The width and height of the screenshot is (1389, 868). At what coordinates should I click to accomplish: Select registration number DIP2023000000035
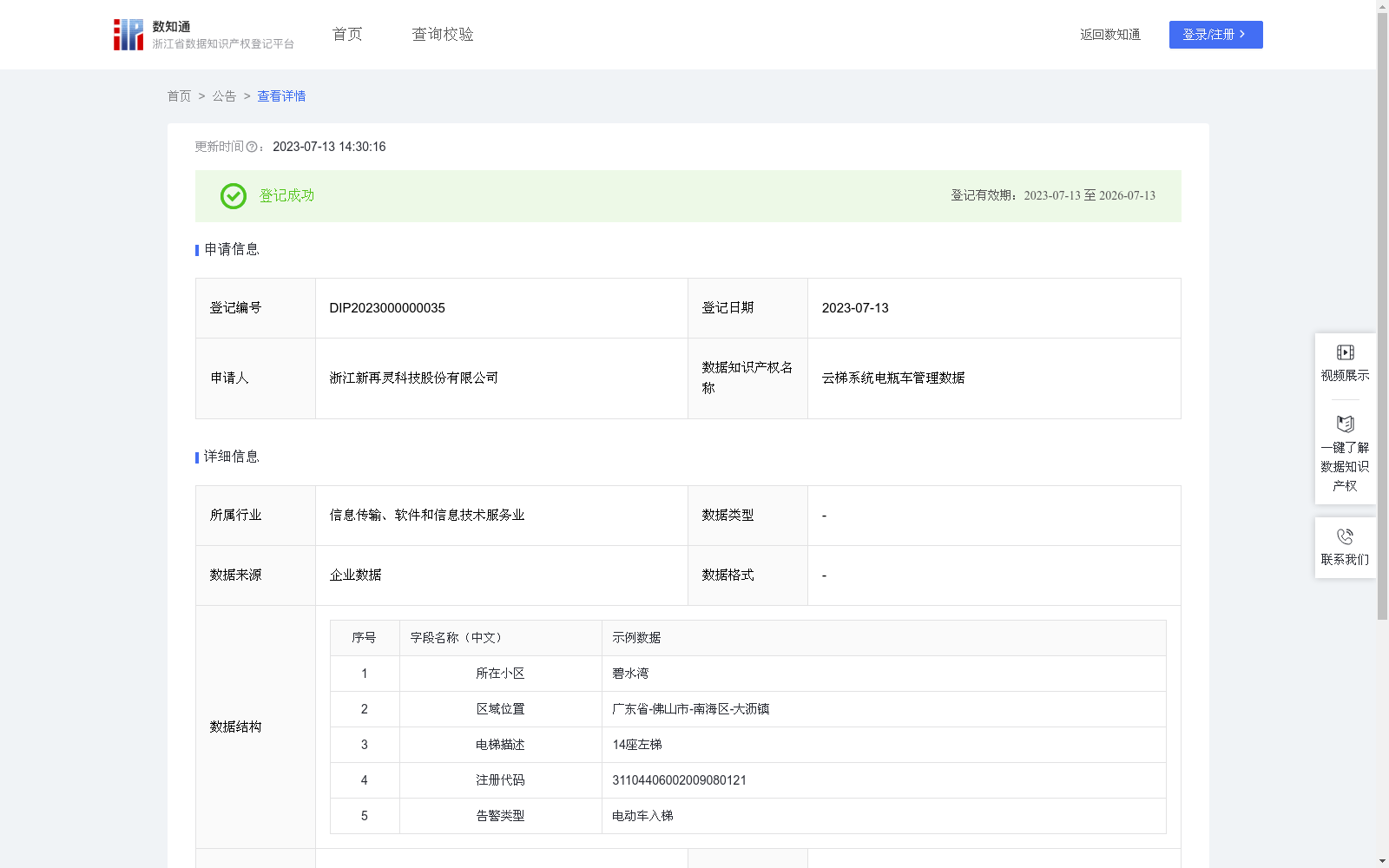click(387, 308)
